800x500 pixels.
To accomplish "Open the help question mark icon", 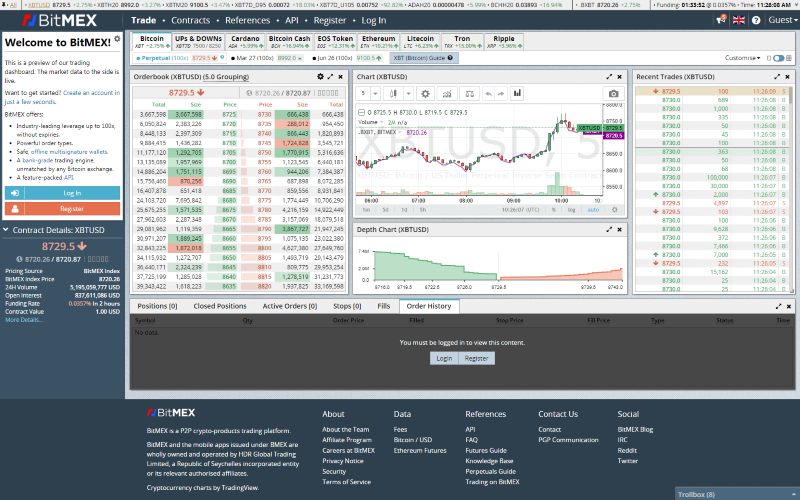I will click(756, 20).
